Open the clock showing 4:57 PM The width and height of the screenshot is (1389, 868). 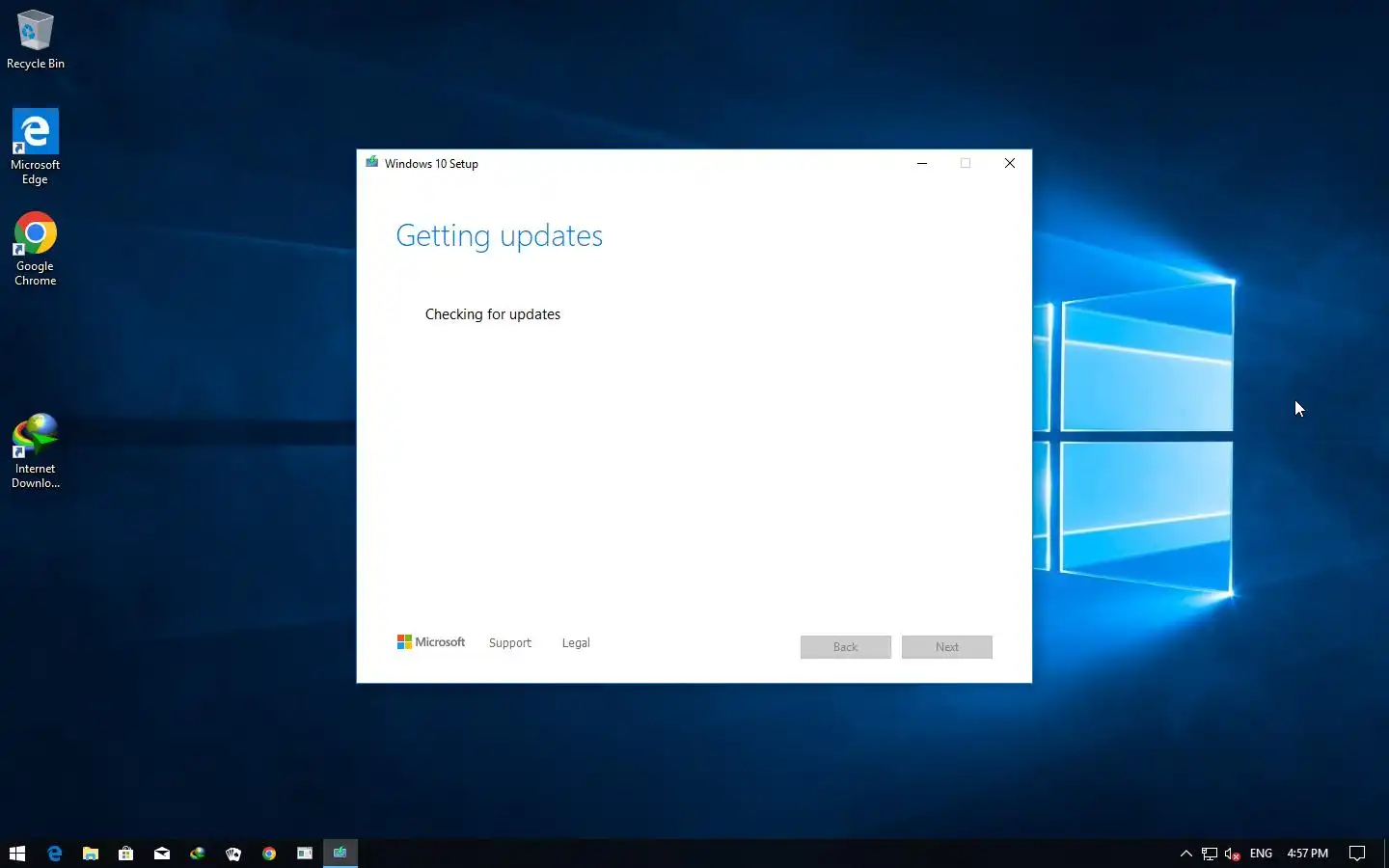(x=1308, y=854)
